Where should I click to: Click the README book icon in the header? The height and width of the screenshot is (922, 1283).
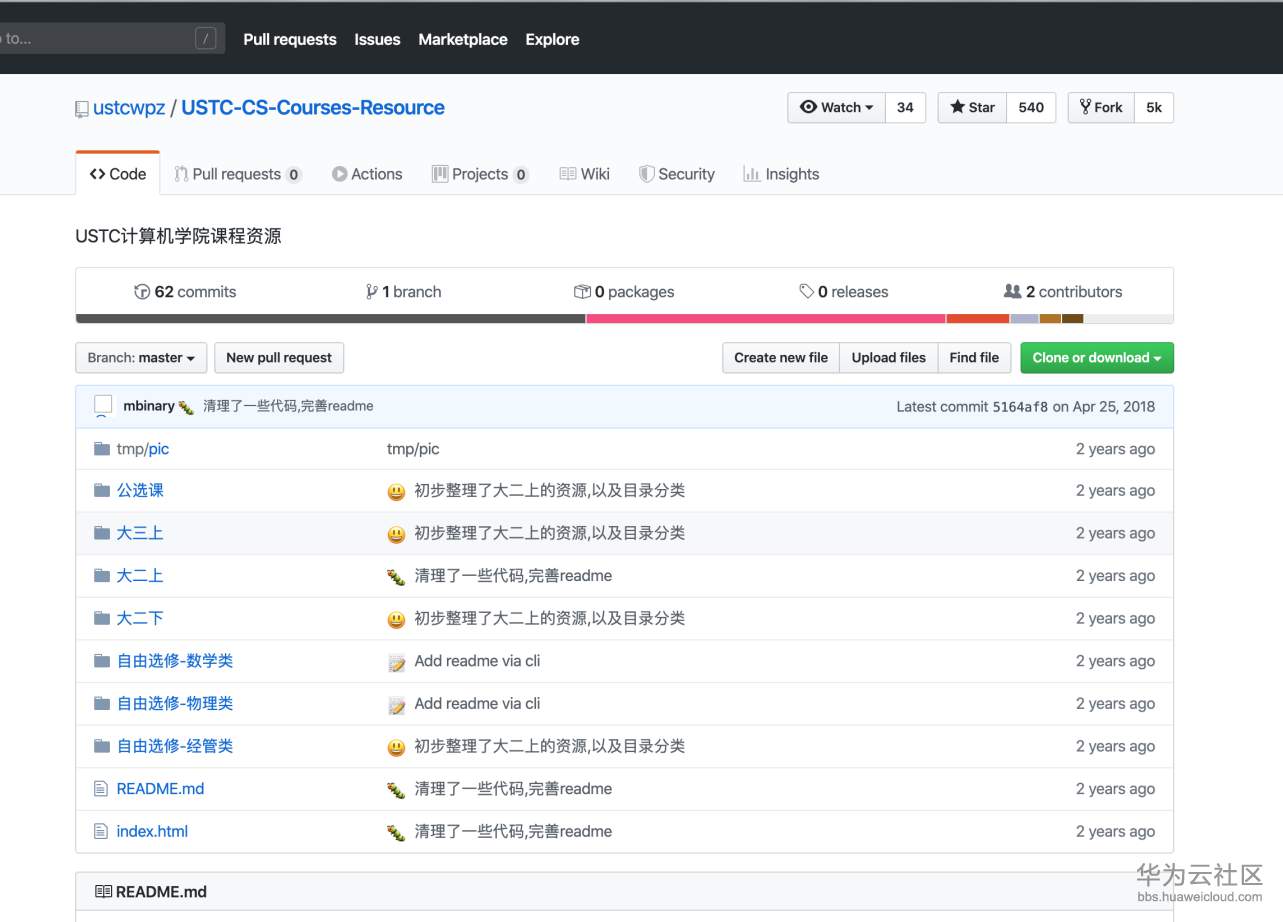tap(103, 892)
